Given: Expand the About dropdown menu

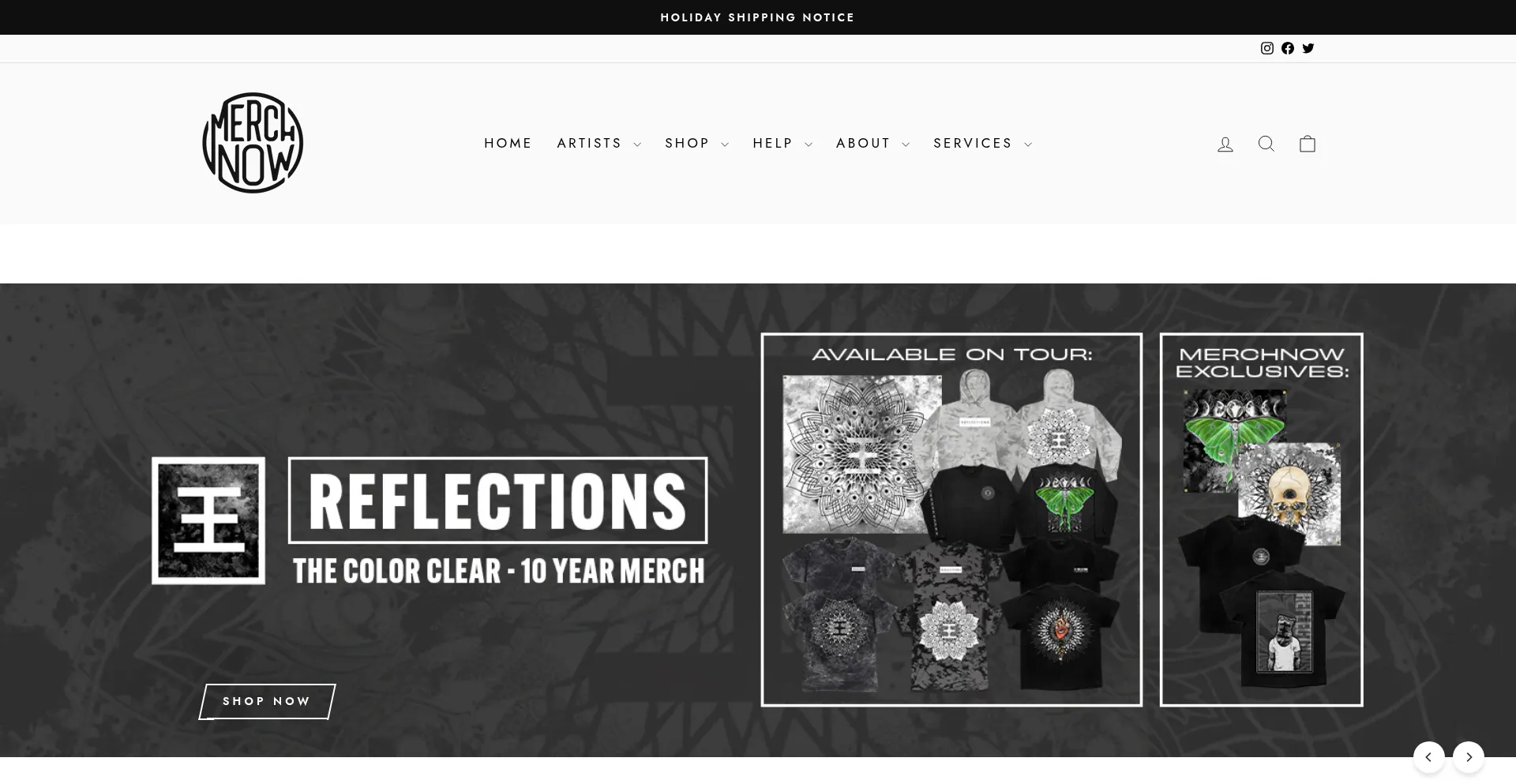Looking at the screenshot, I should (872, 144).
